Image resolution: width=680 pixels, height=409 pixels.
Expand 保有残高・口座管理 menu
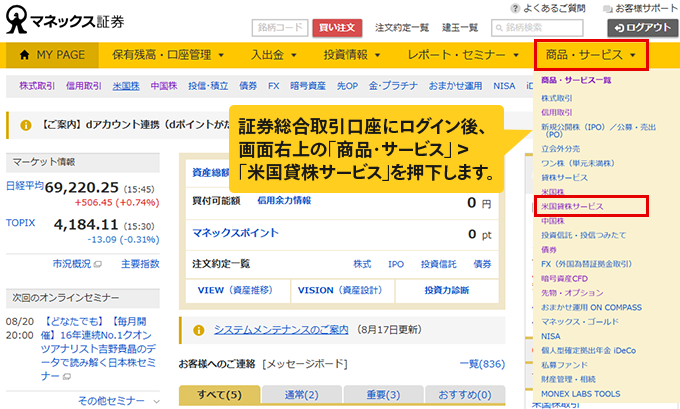(168, 55)
